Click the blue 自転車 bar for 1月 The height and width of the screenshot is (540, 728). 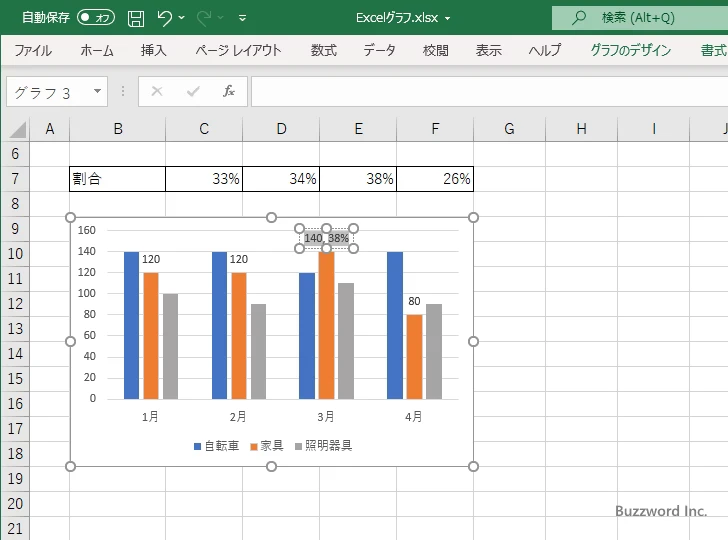[131, 325]
